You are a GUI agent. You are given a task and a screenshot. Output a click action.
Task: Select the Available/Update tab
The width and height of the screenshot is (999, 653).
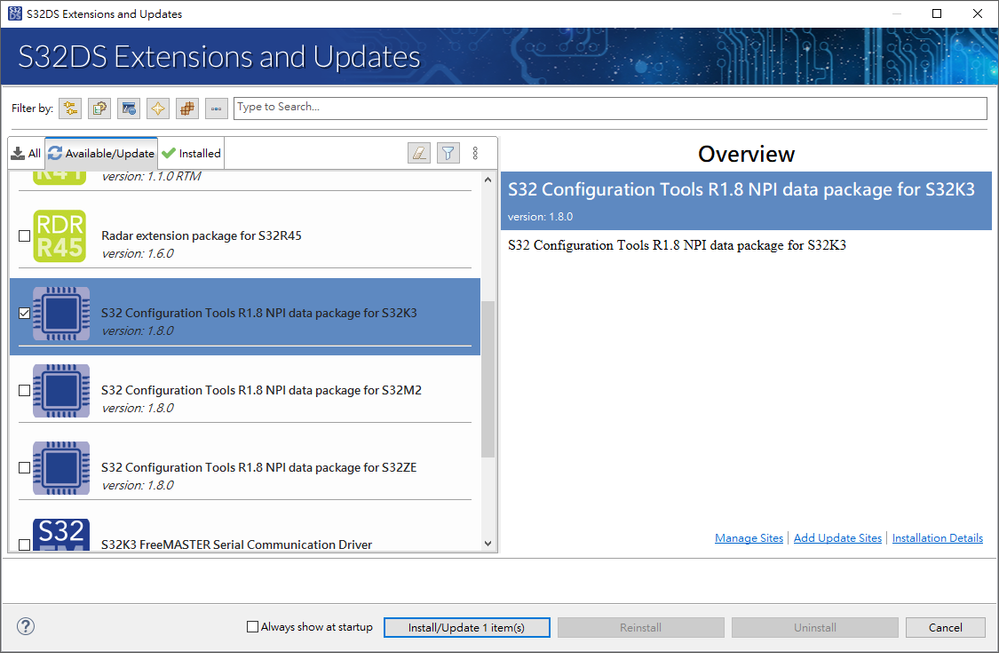coord(101,154)
